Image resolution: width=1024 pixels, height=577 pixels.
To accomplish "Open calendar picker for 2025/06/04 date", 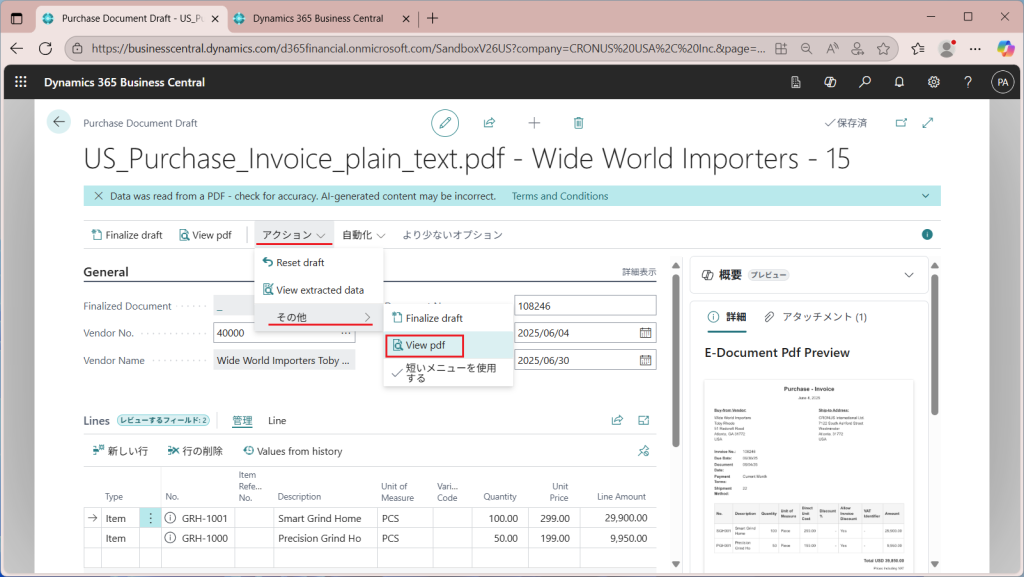I will (x=645, y=333).
